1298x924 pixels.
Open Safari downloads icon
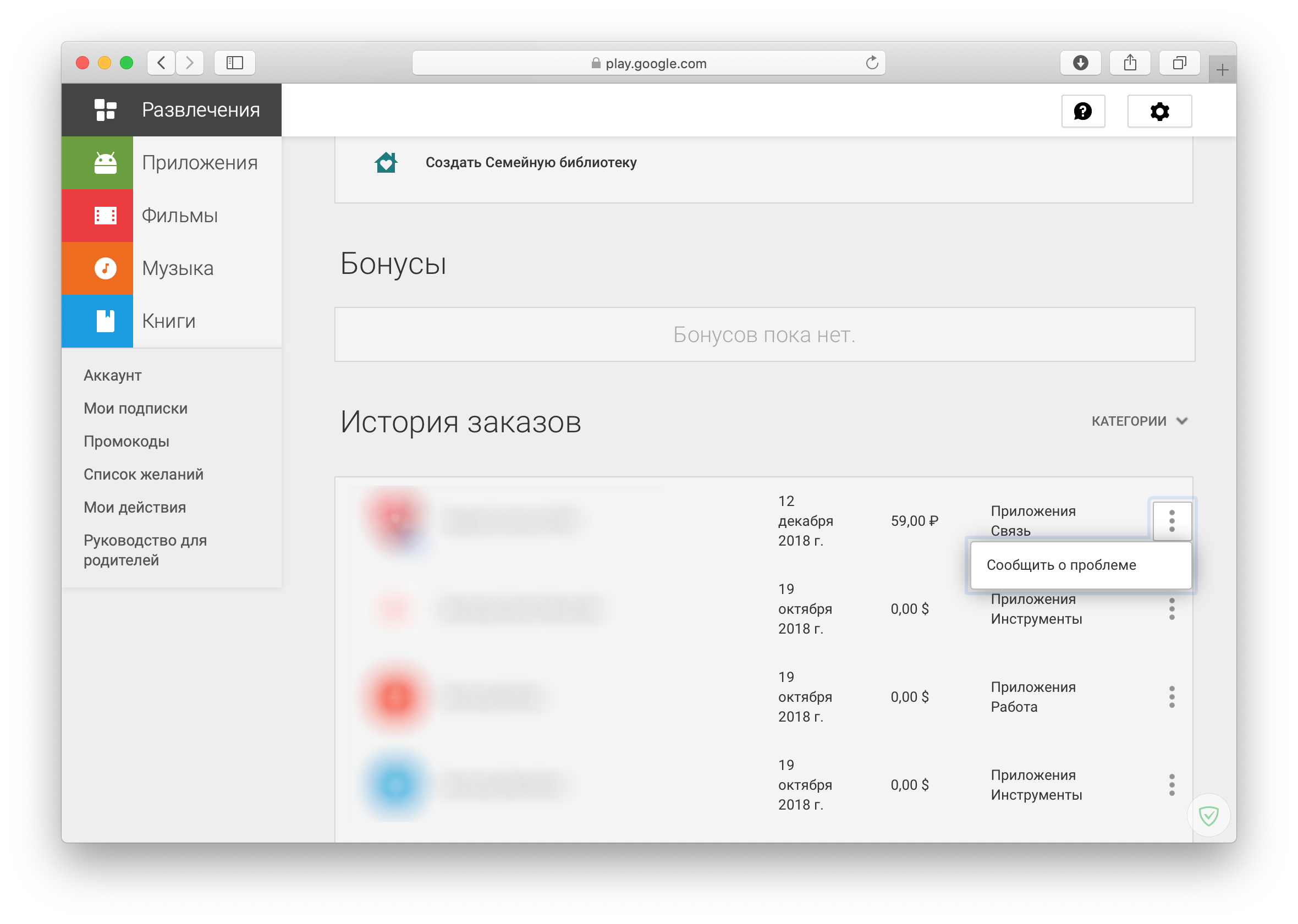coord(1081,63)
